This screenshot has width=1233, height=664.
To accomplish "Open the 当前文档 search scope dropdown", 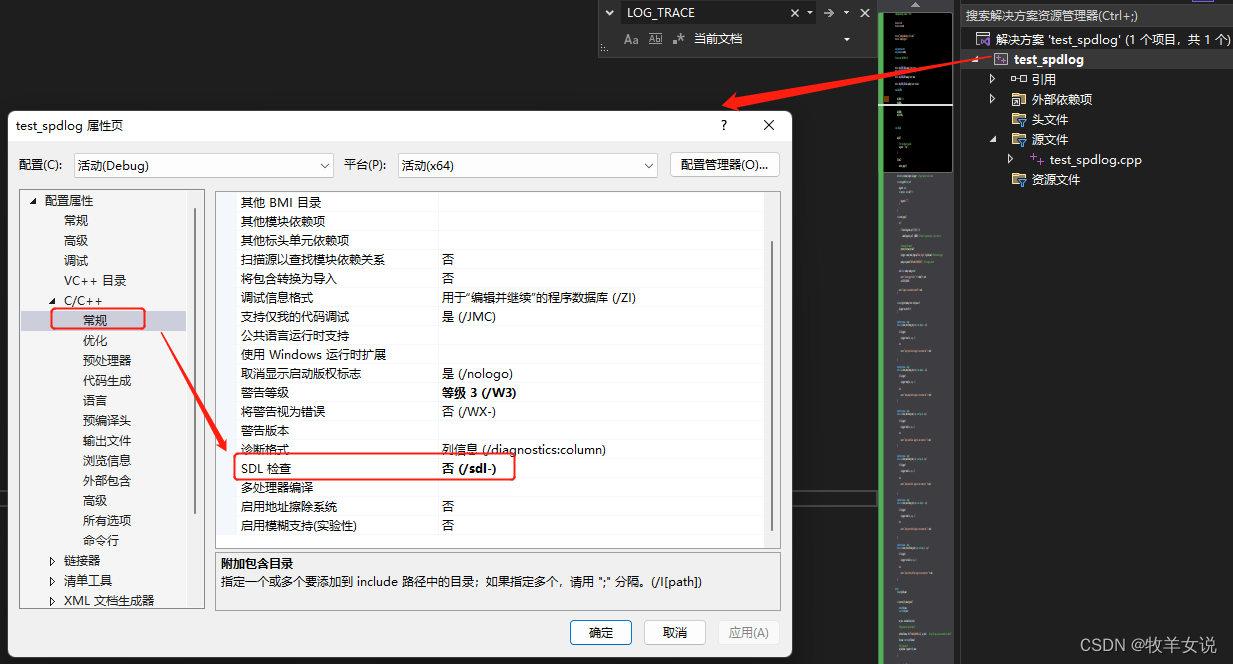I will pyautogui.click(x=847, y=39).
